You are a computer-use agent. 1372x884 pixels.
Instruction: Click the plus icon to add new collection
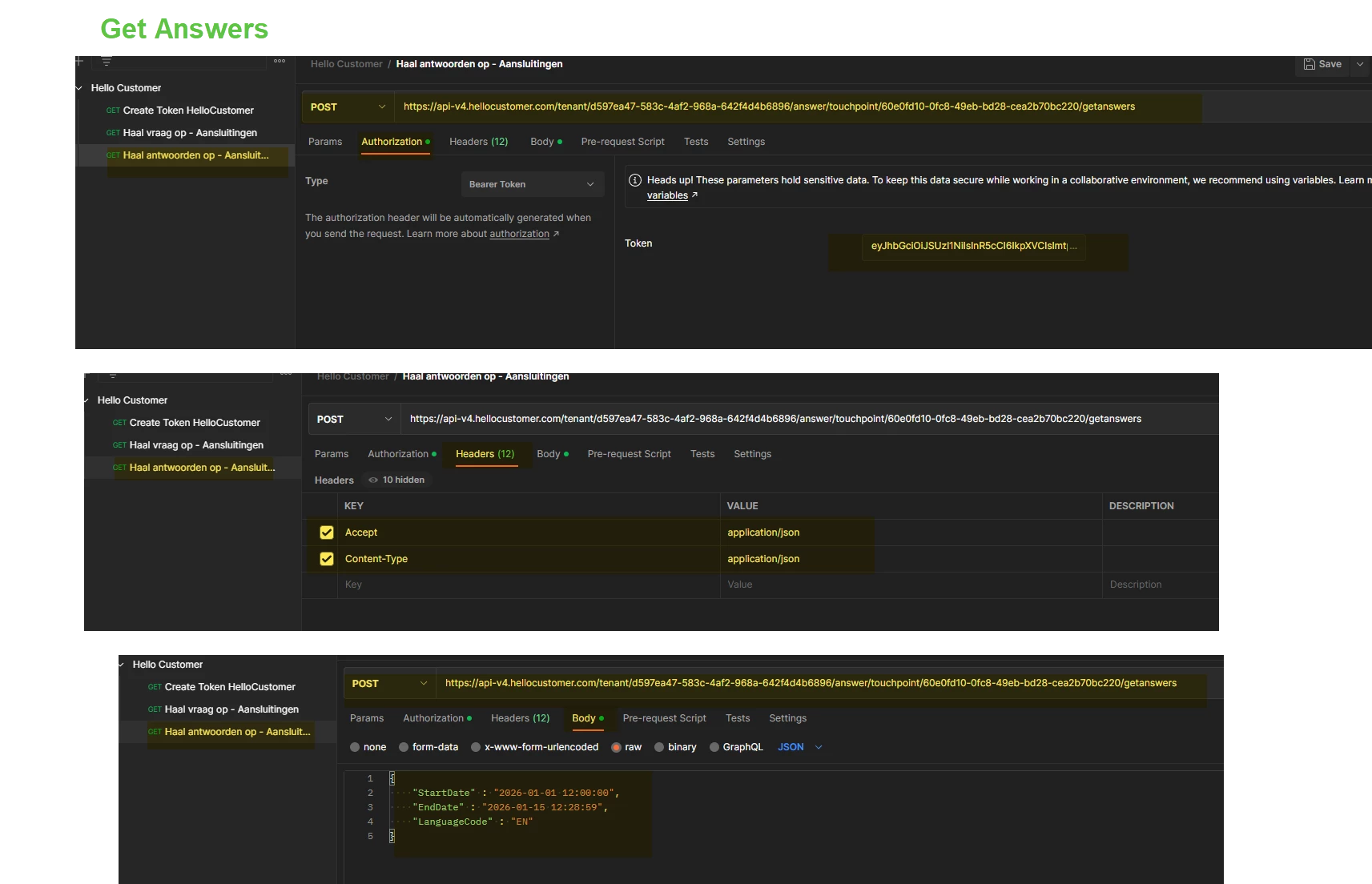[78, 61]
